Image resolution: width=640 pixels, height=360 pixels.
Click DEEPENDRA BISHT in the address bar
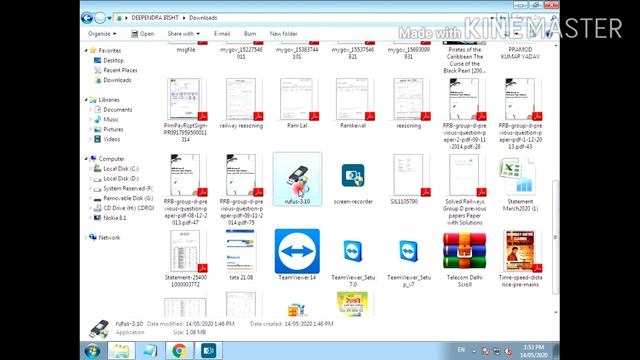(x=155, y=18)
